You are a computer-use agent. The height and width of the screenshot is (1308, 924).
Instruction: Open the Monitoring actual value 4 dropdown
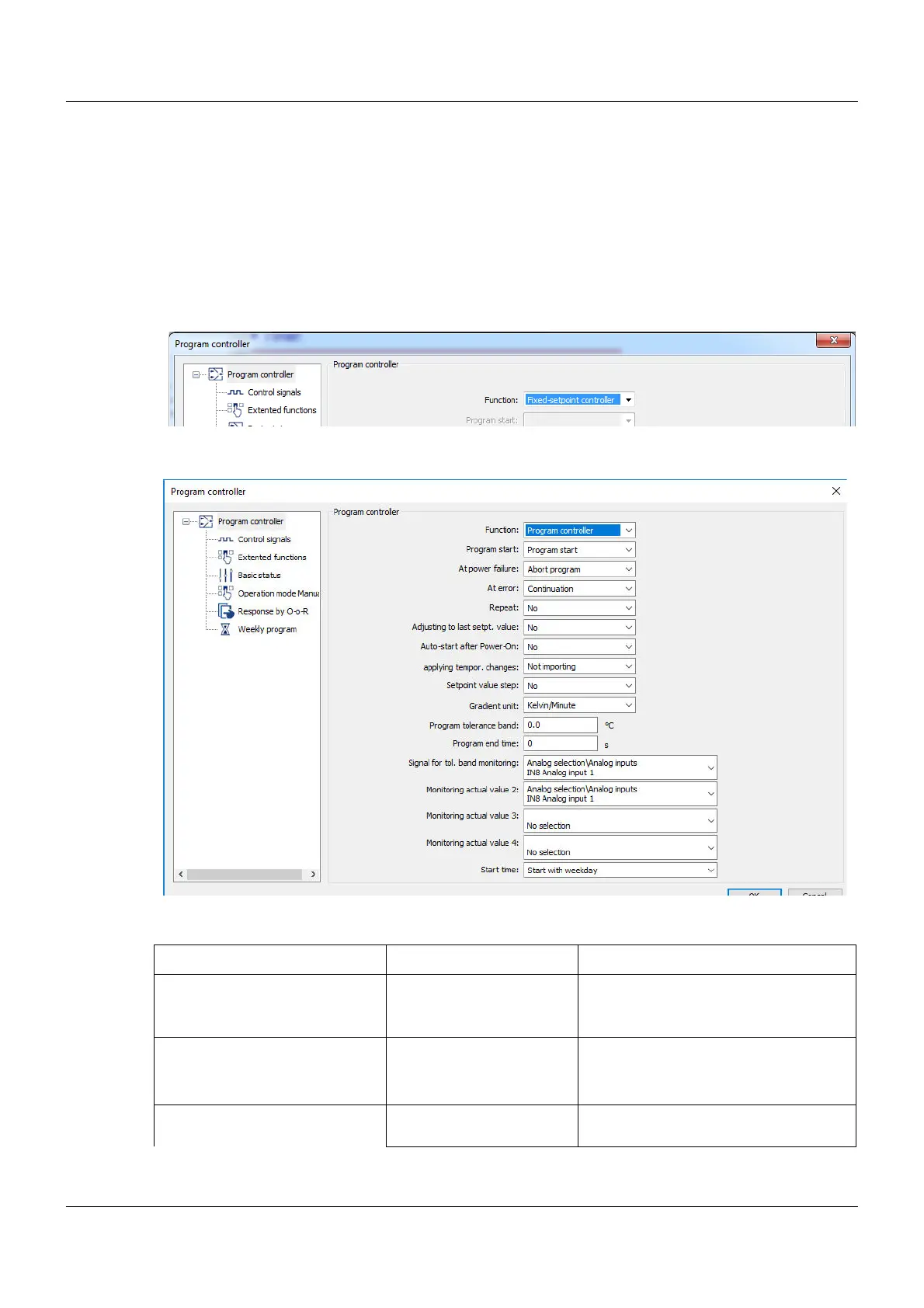[710, 847]
